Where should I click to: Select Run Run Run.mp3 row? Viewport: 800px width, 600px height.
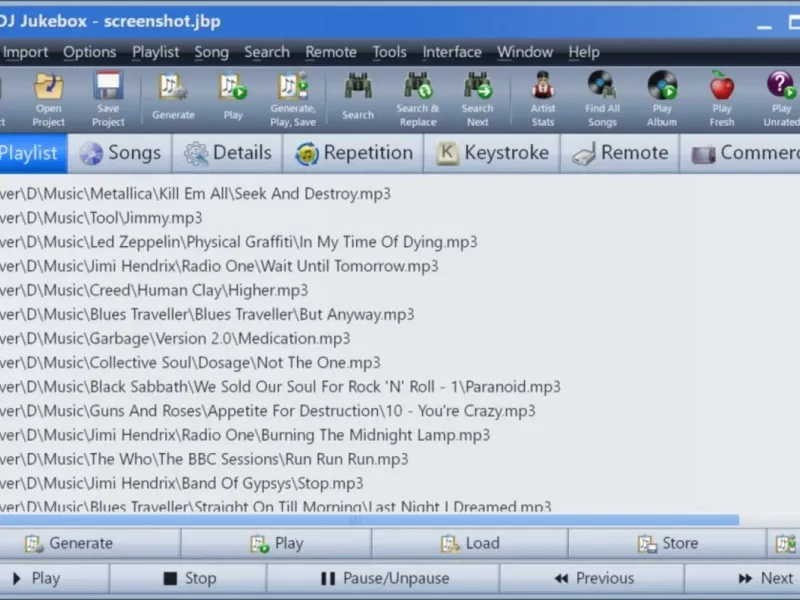400,459
